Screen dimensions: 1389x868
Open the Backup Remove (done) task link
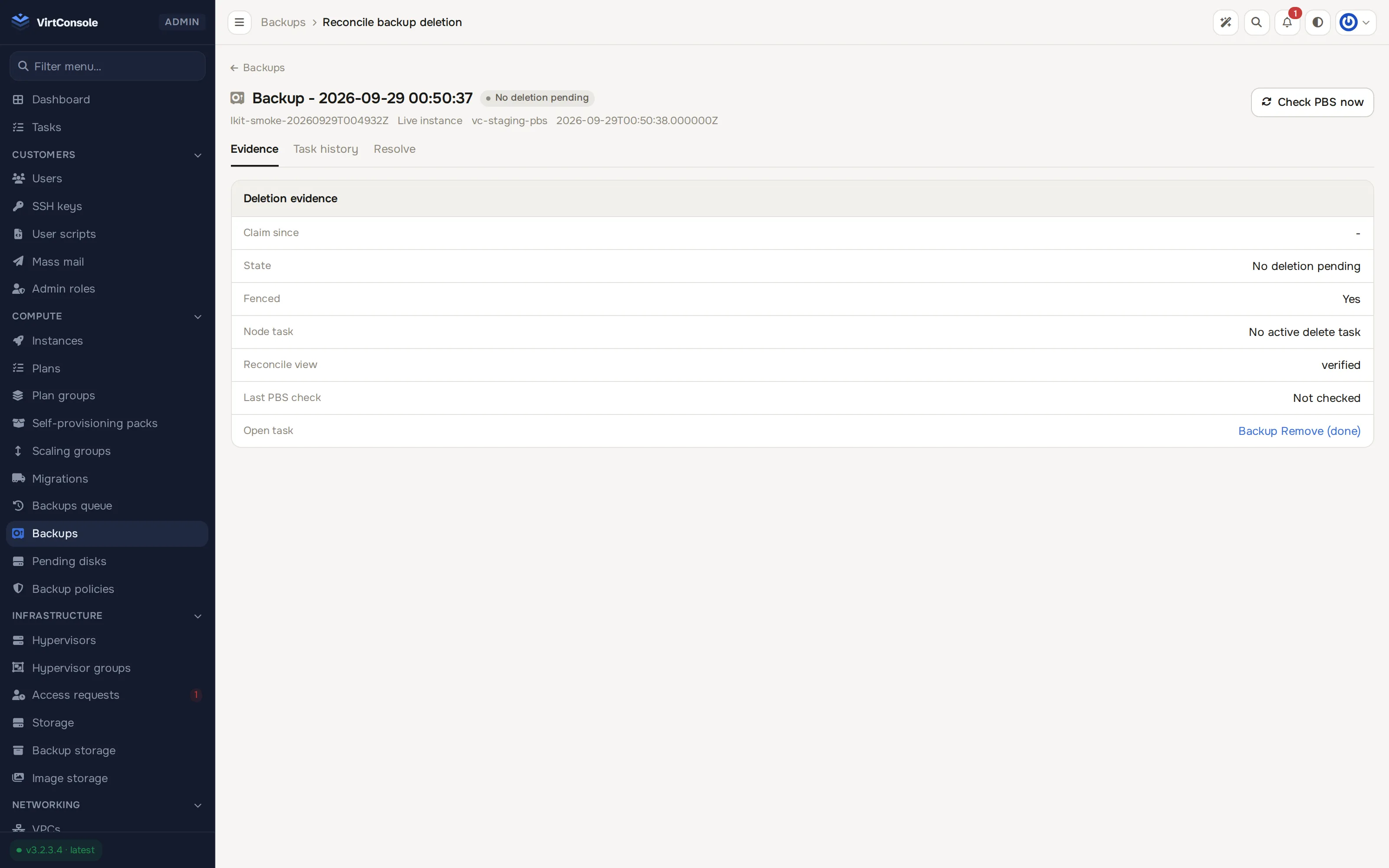[1299, 431]
